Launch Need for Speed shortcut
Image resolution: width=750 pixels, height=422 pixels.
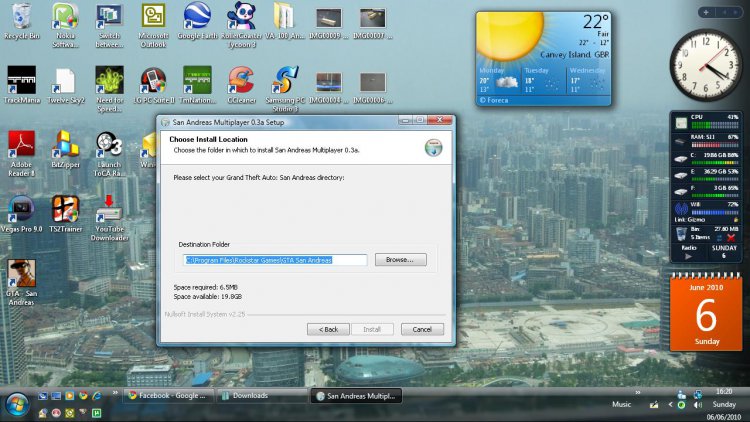click(x=110, y=89)
